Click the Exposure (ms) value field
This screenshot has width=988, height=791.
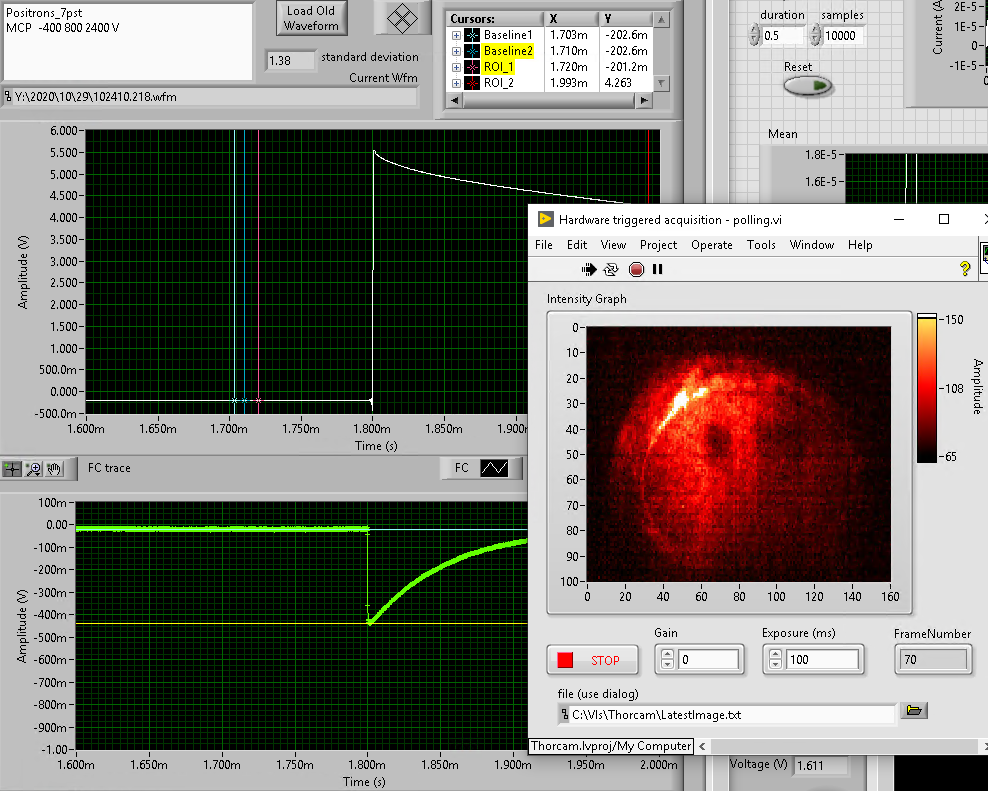point(820,660)
